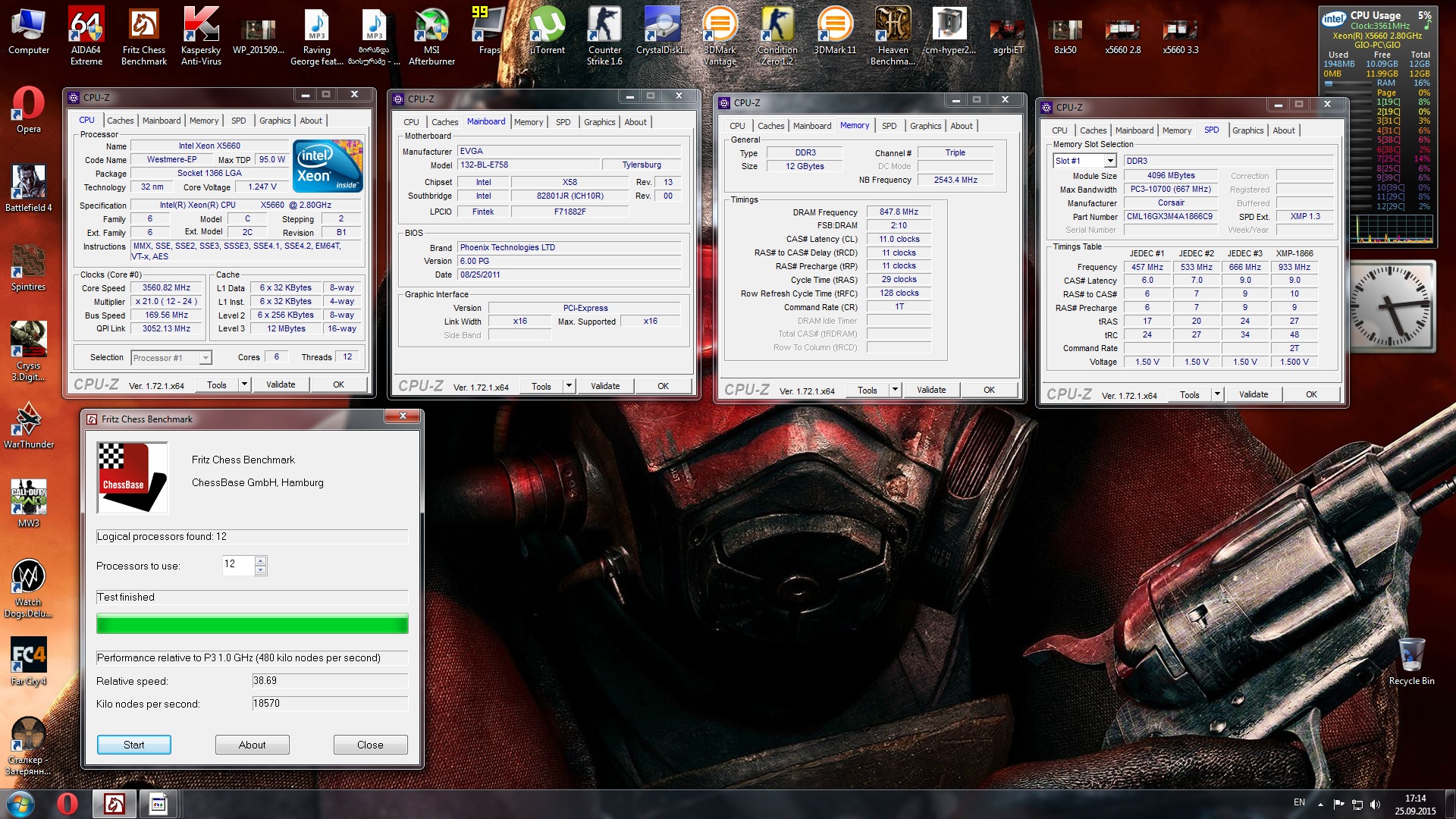The image size is (1456, 819).
Task: Expand Tools dropdown arrow in Mainboard window
Action: click(569, 386)
